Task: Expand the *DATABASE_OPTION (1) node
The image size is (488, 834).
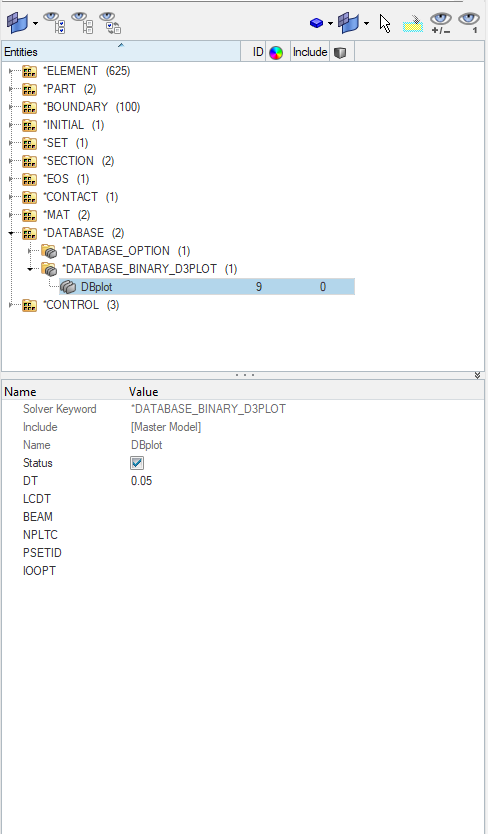Action: 30,251
